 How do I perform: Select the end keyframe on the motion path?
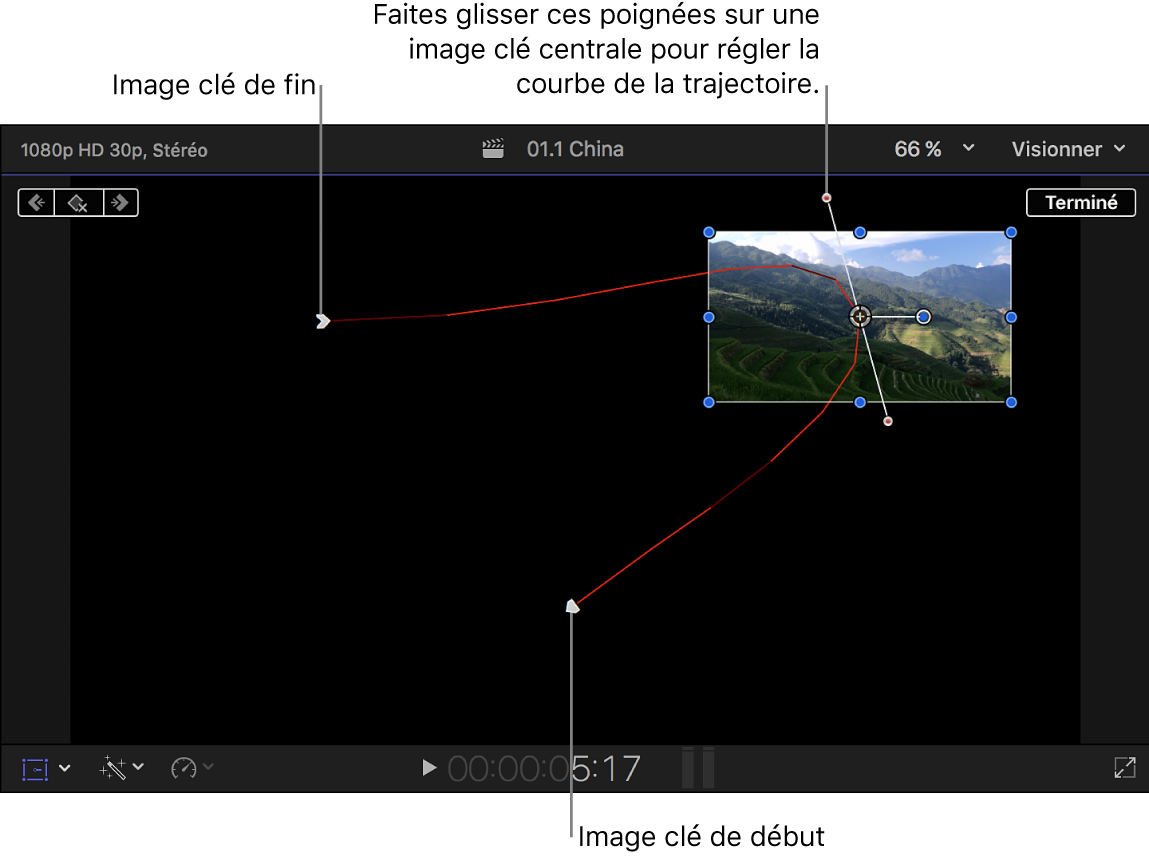pos(323,321)
